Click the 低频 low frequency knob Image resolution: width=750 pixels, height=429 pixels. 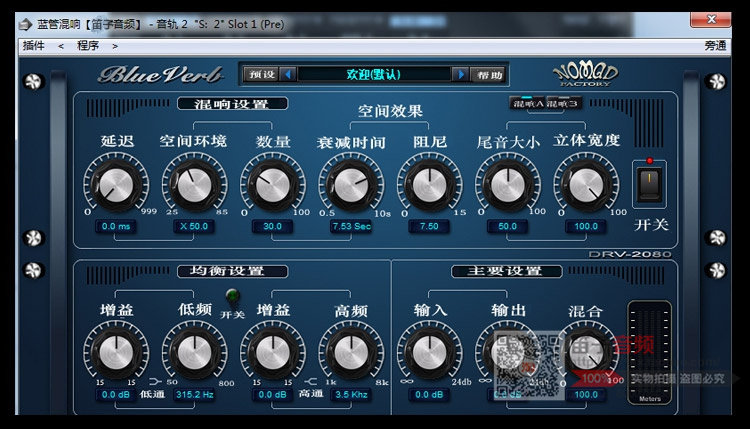(x=195, y=353)
